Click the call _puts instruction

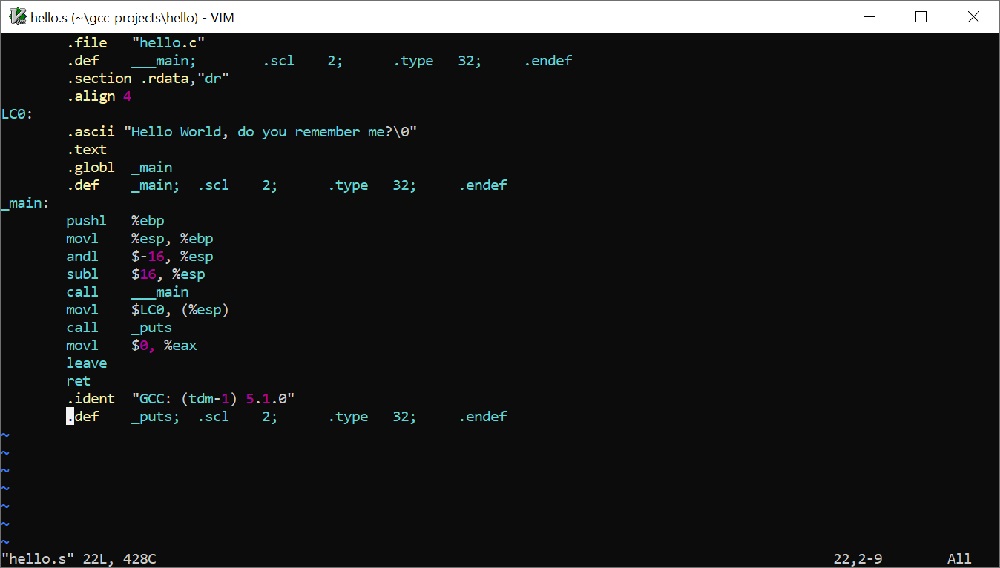point(119,328)
